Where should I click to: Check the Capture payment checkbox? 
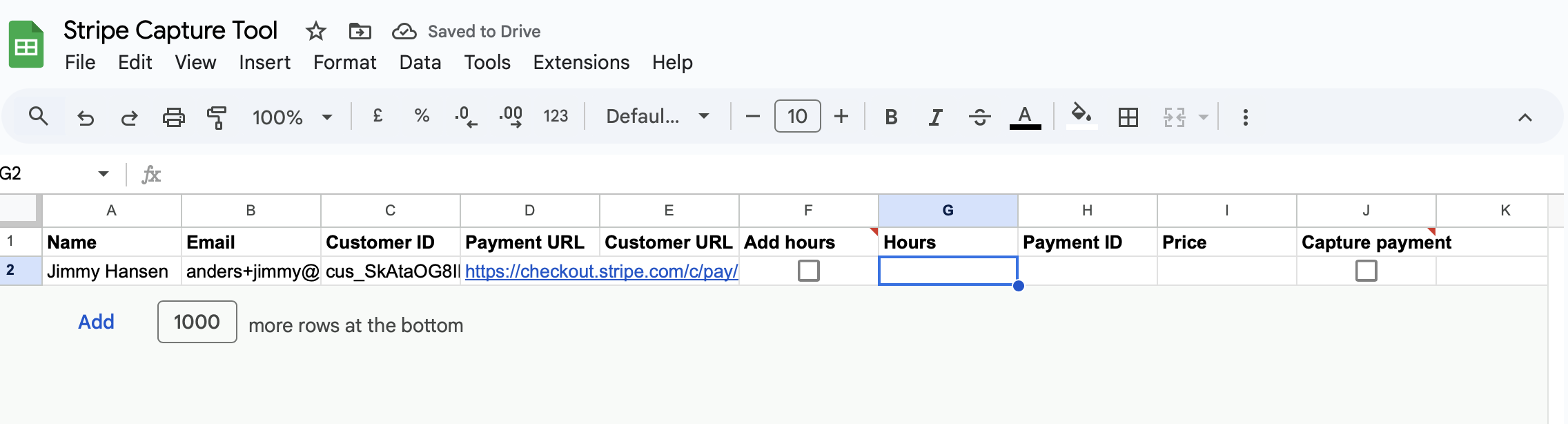click(x=1366, y=271)
